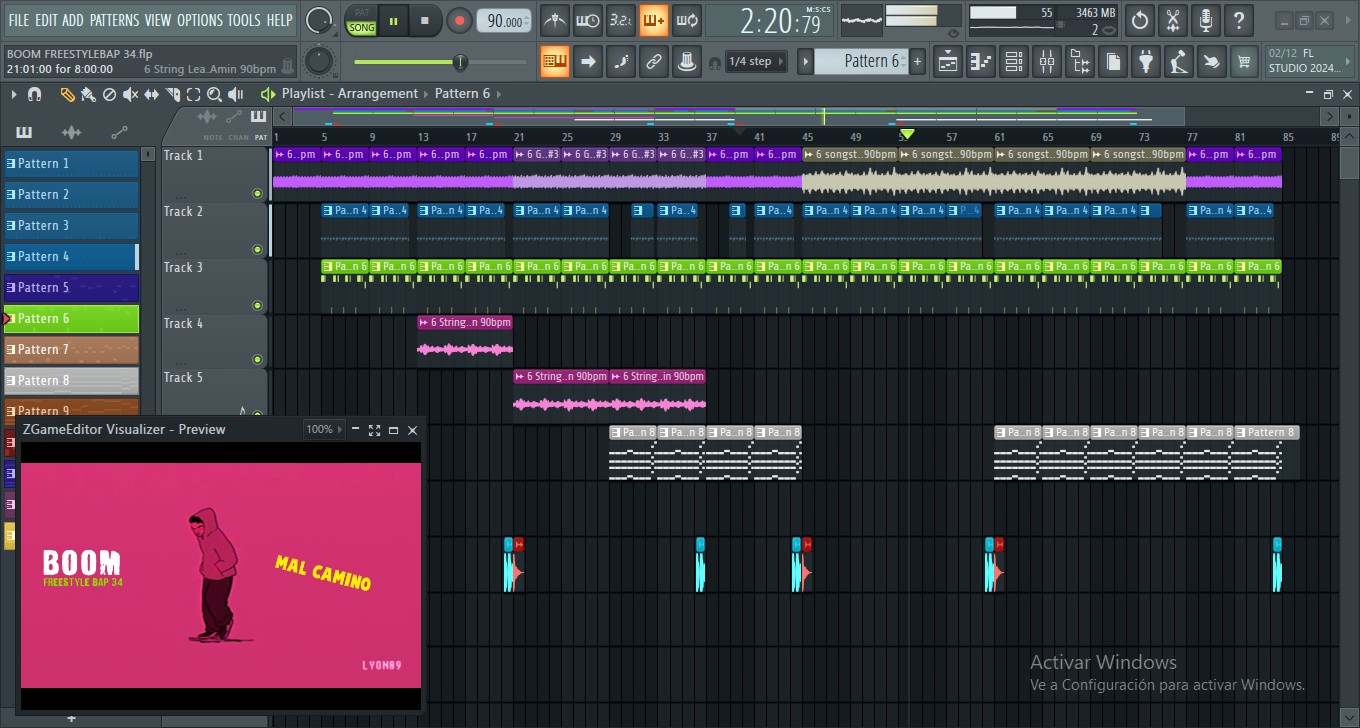This screenshot has height=728, width=1360.
Task: Toggle Multilink to controllers button
Action: [653, 62]
